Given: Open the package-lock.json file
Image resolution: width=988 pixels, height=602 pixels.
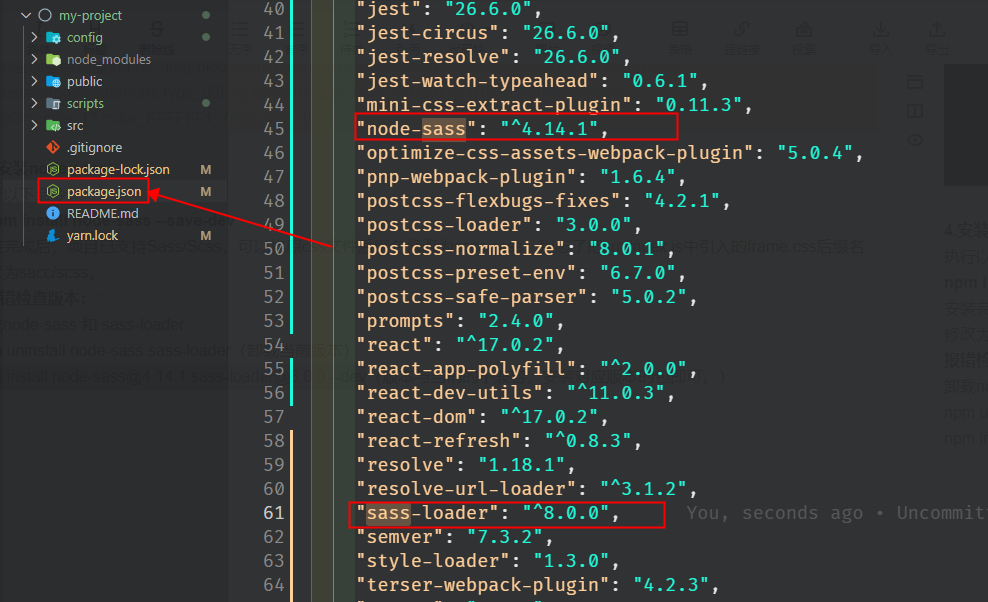Looking at the screenshot, I should pos(118,170).
